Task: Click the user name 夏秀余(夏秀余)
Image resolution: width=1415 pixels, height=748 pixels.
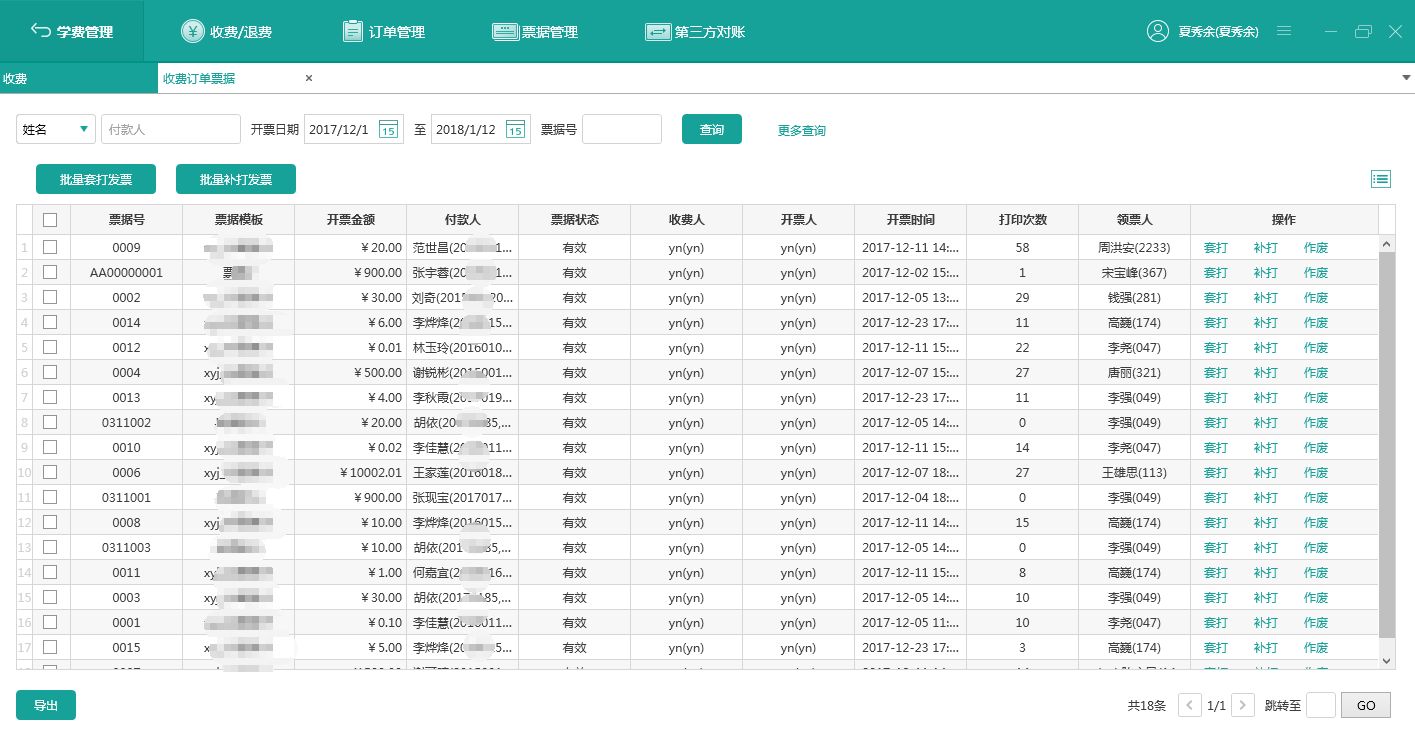Action: click(x=1218, y=32)
